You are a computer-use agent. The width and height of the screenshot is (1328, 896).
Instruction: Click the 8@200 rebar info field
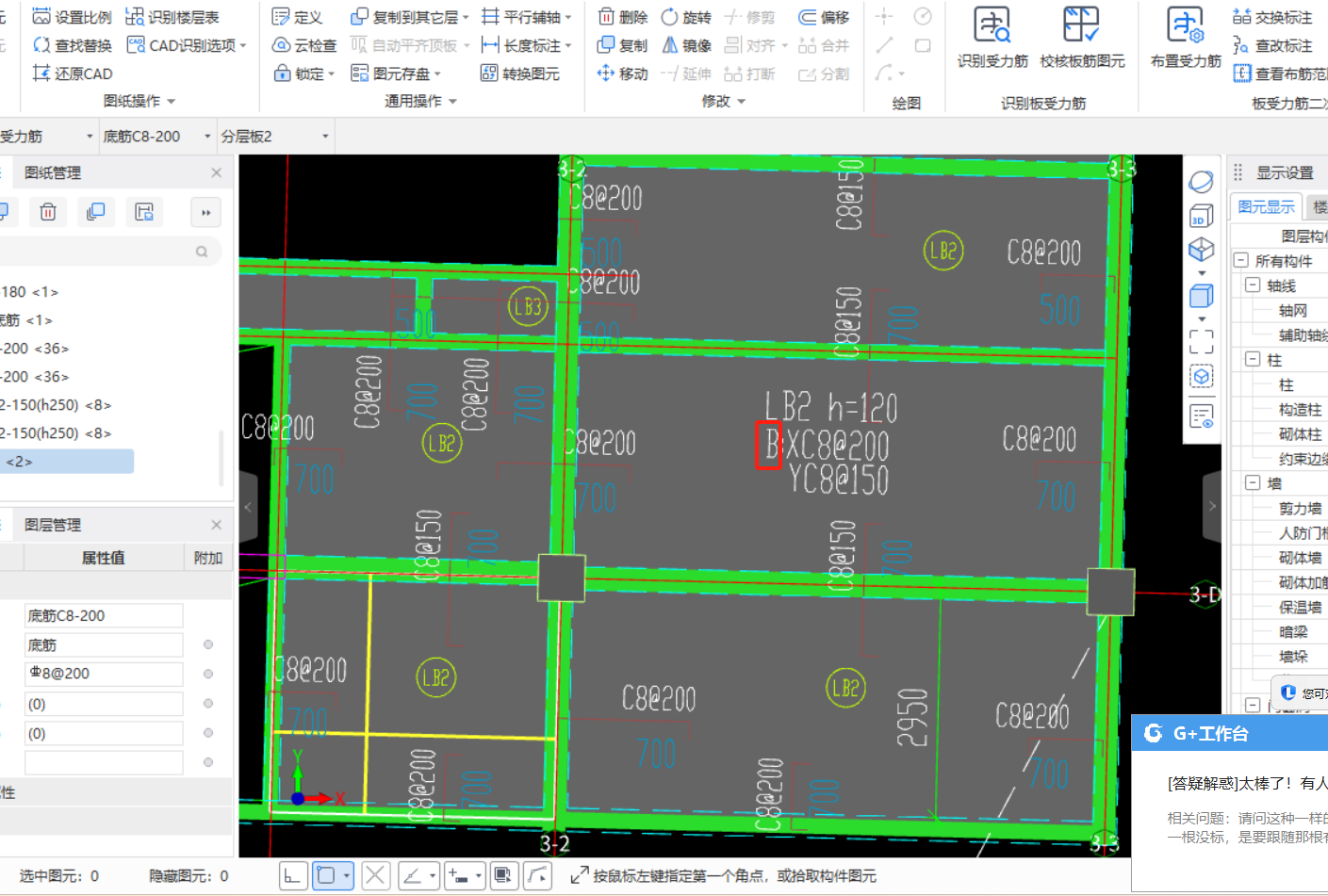click(x=104, y=674)
